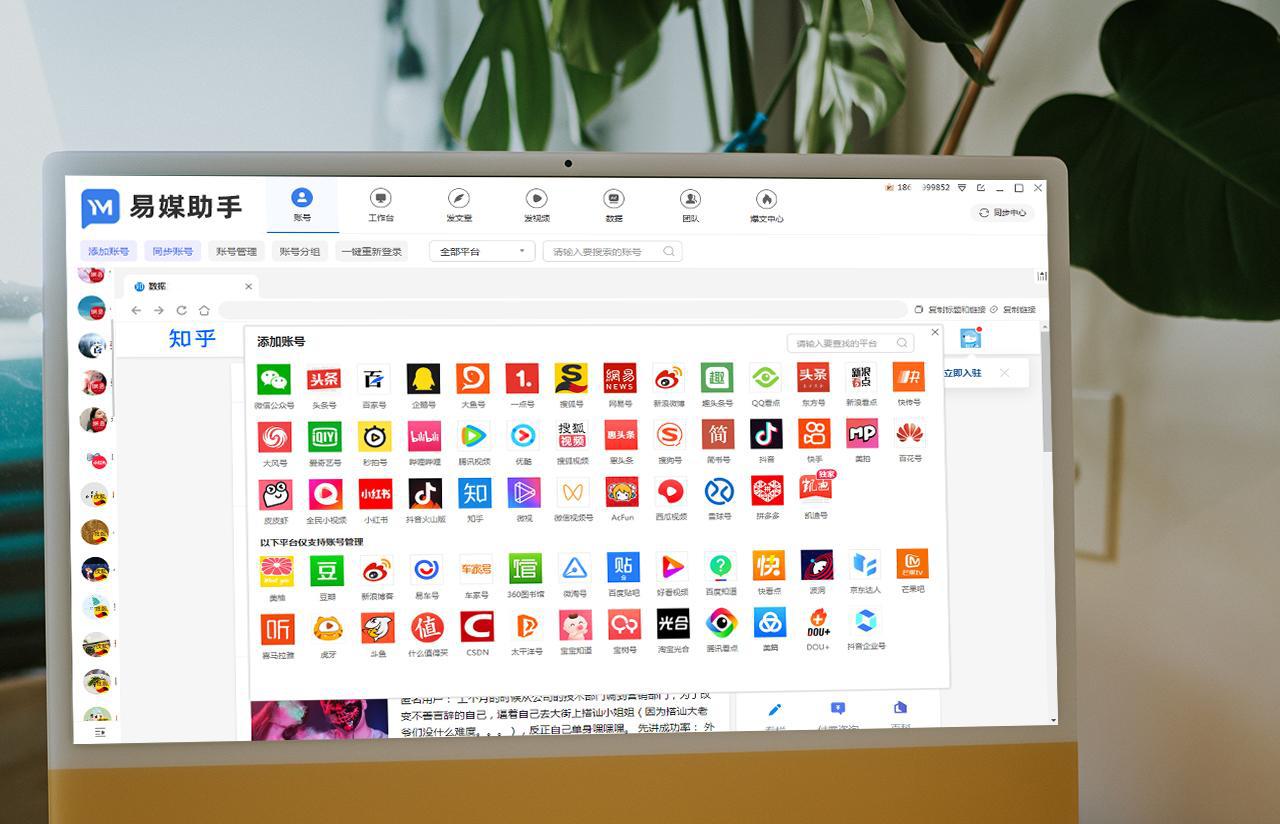
Task: Open the 爆文中心 tab
Action: [766, 205]
